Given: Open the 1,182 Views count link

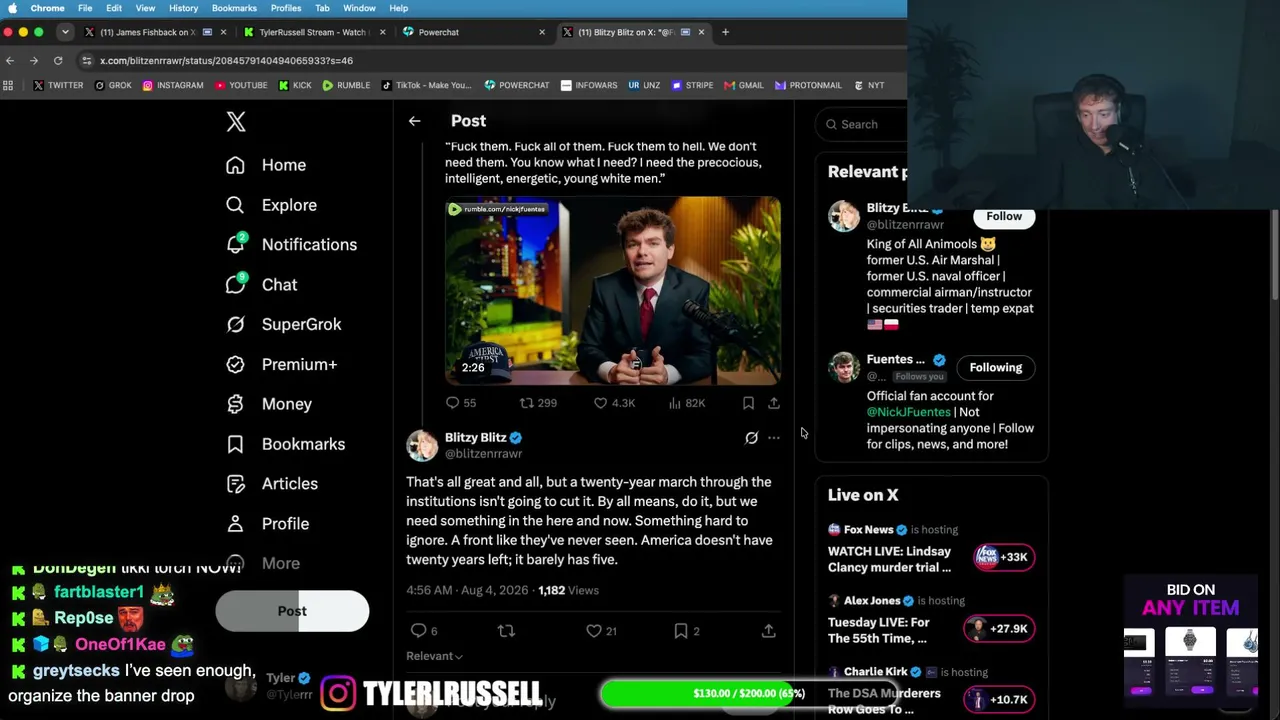Looking at the screenshot, I should (x=568, y=591).
